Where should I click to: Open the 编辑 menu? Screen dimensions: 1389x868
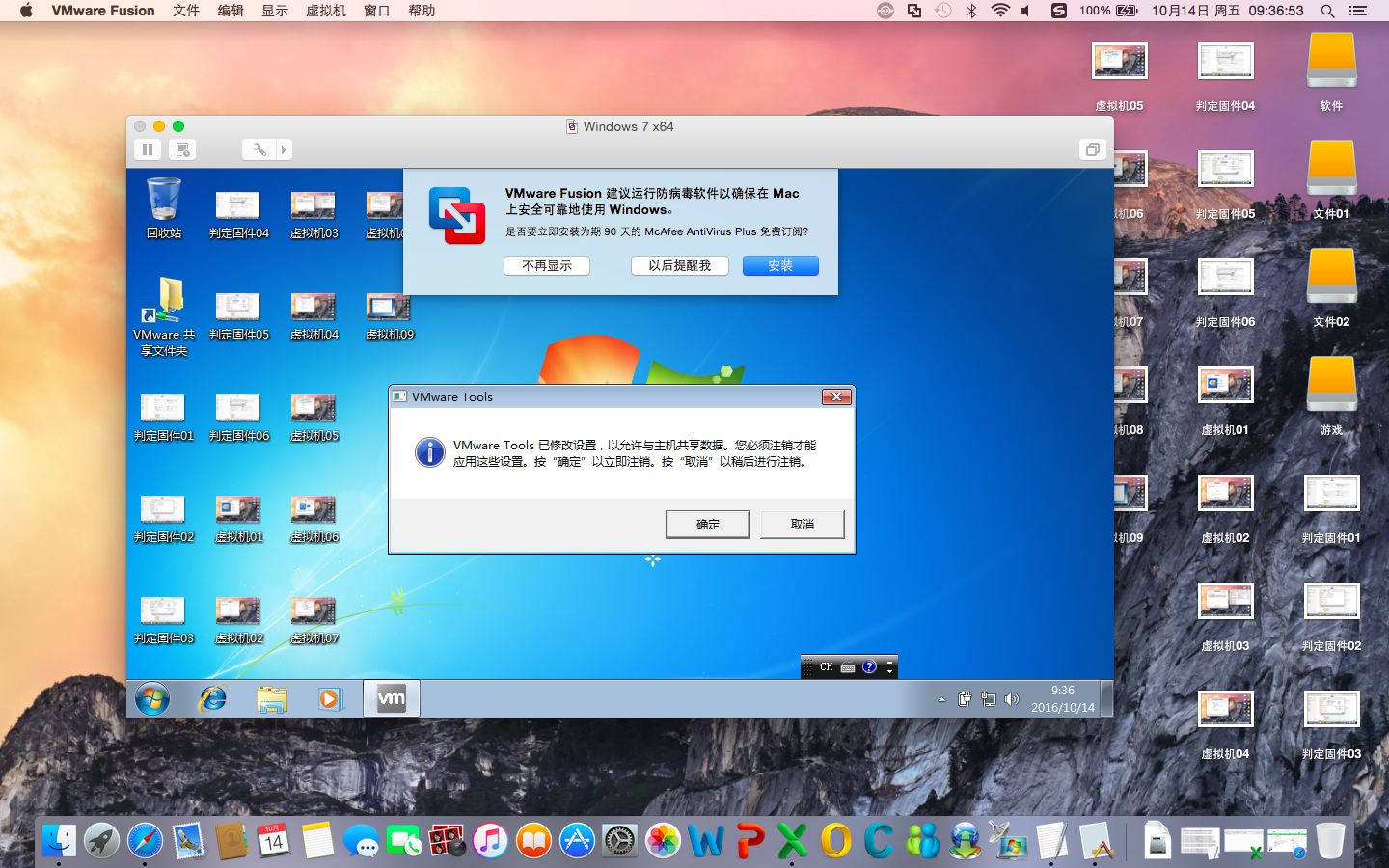point(231,11)
